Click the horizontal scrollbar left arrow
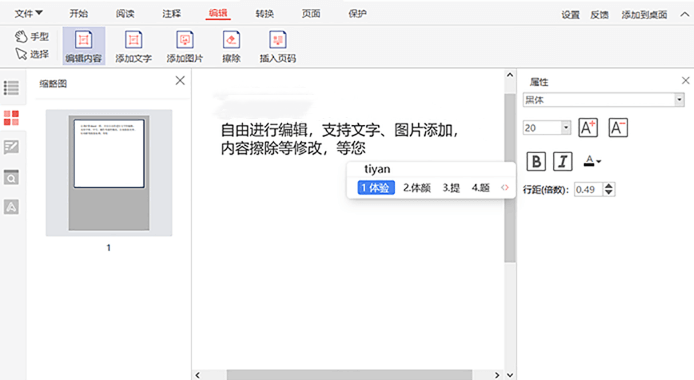 [x=197, y=375]
